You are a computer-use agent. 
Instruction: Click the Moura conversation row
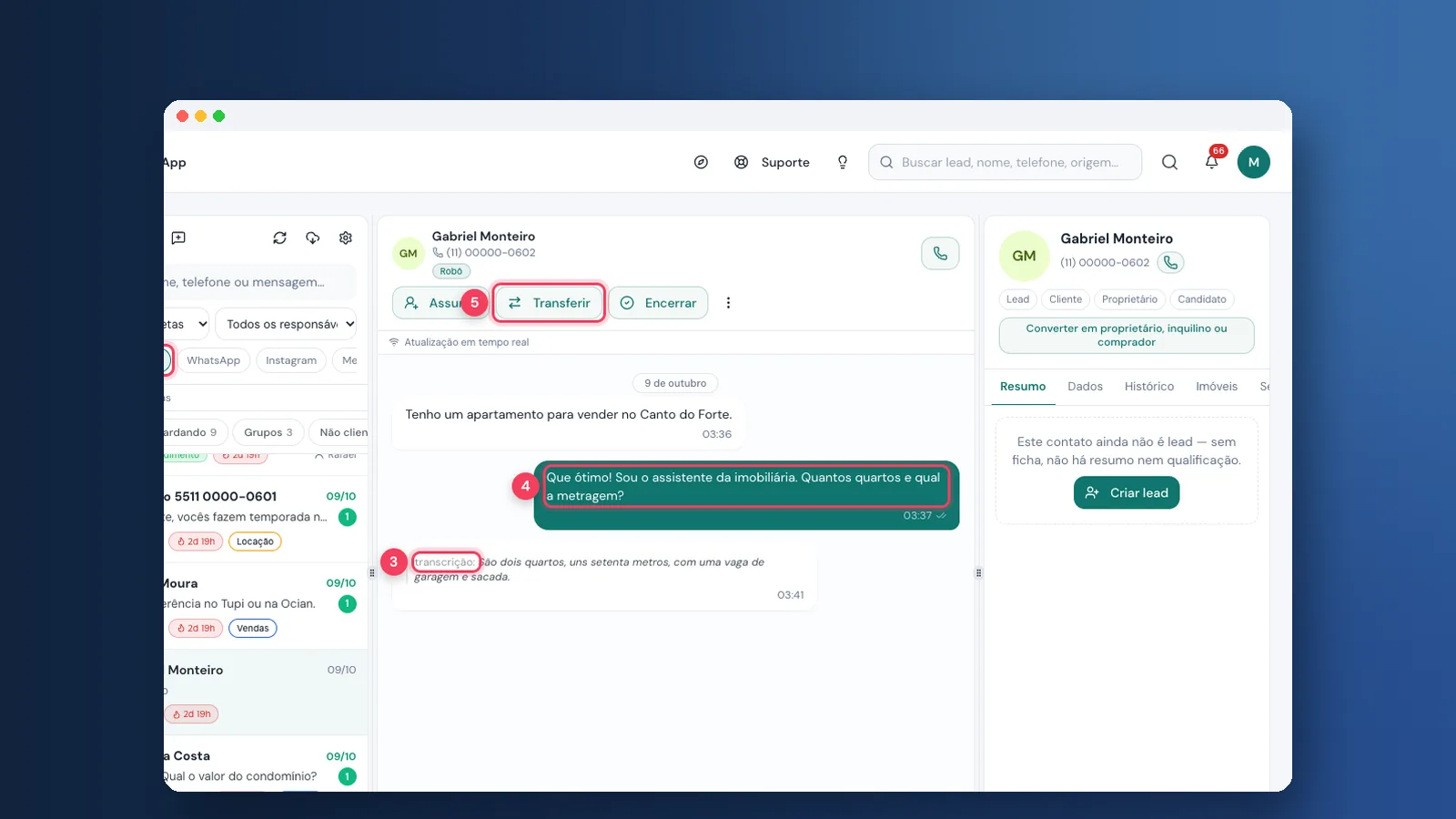click(x=266, y=605)
